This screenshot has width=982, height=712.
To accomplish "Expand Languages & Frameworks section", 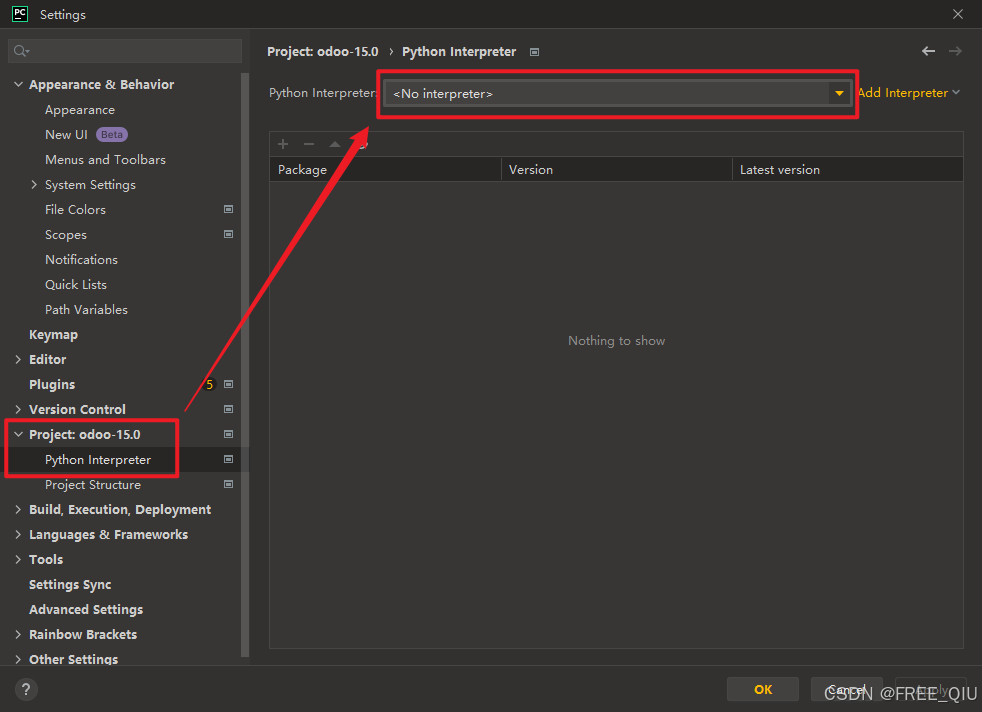I will (x=18, y=534).
